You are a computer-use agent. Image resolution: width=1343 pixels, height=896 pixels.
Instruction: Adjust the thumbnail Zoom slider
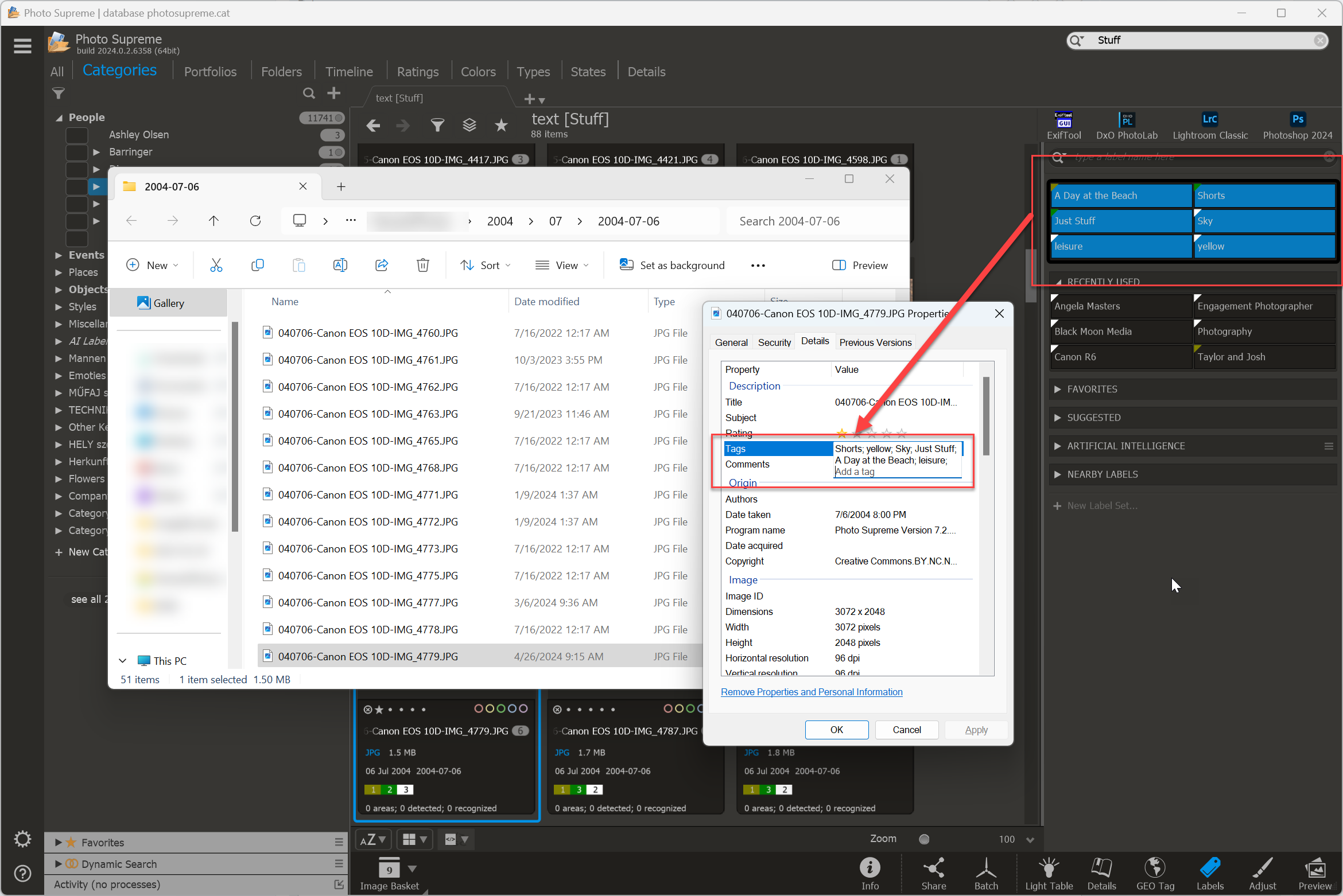(924, 839)
